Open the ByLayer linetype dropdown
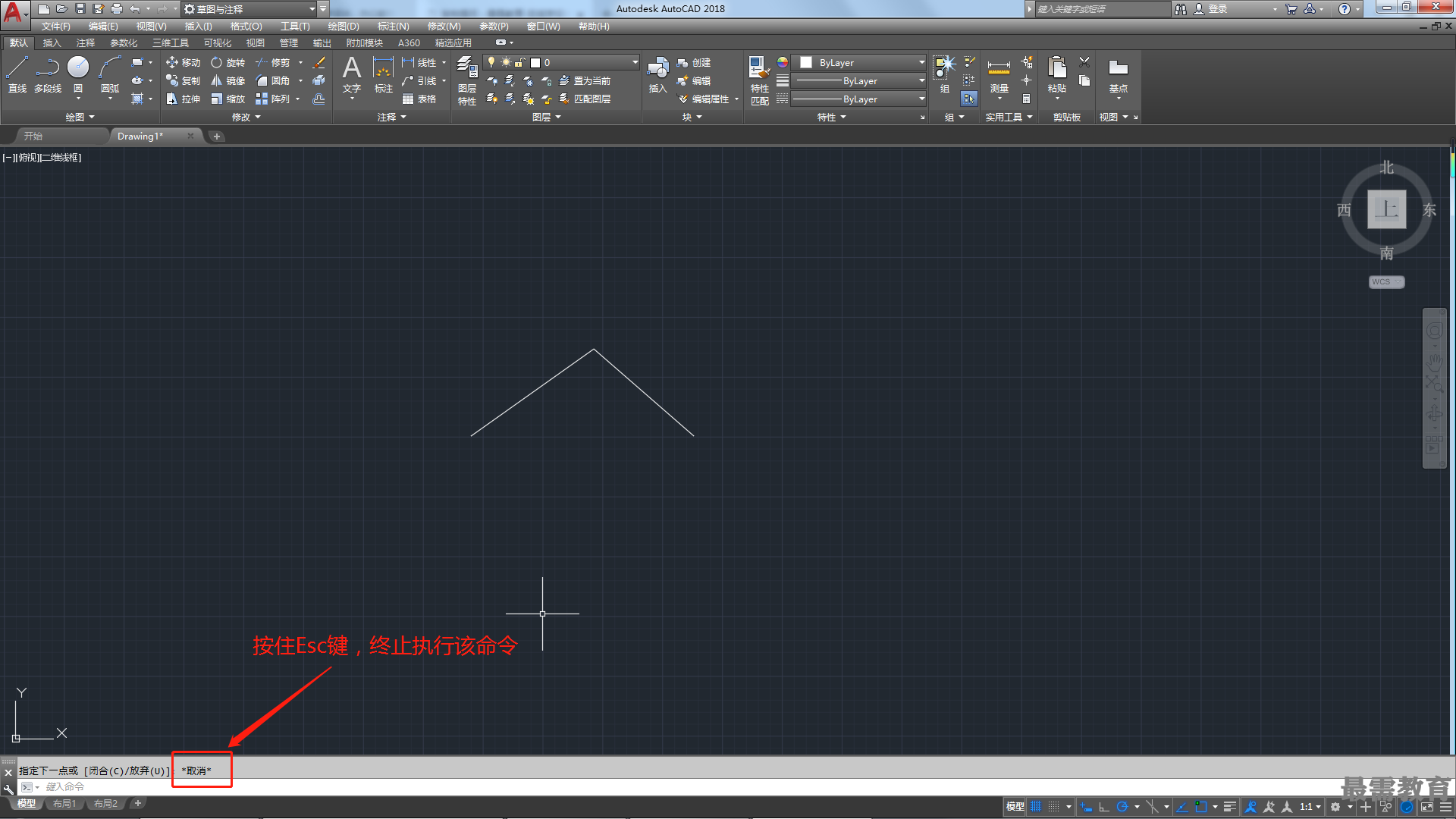This screenshot has height=819, width=1456. [858, 99]
